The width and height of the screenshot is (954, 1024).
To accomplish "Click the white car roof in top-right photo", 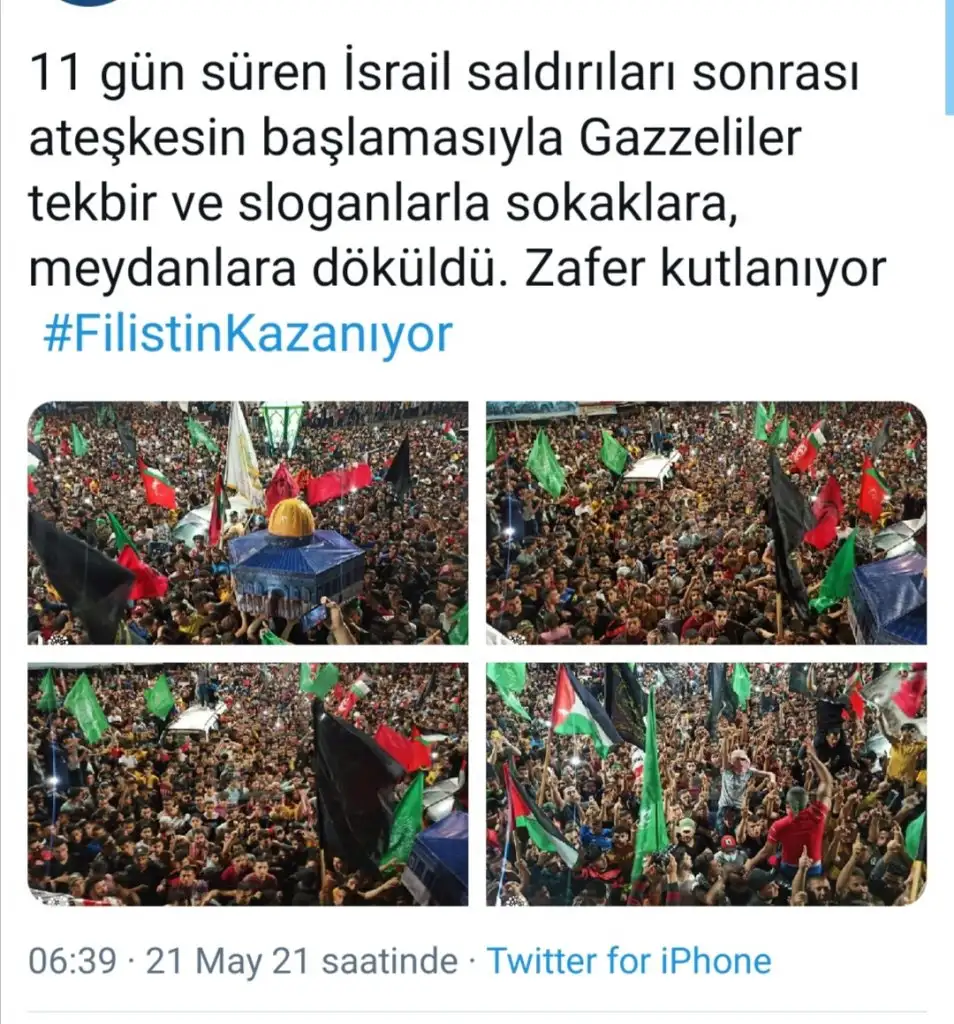I will [651, 469].
